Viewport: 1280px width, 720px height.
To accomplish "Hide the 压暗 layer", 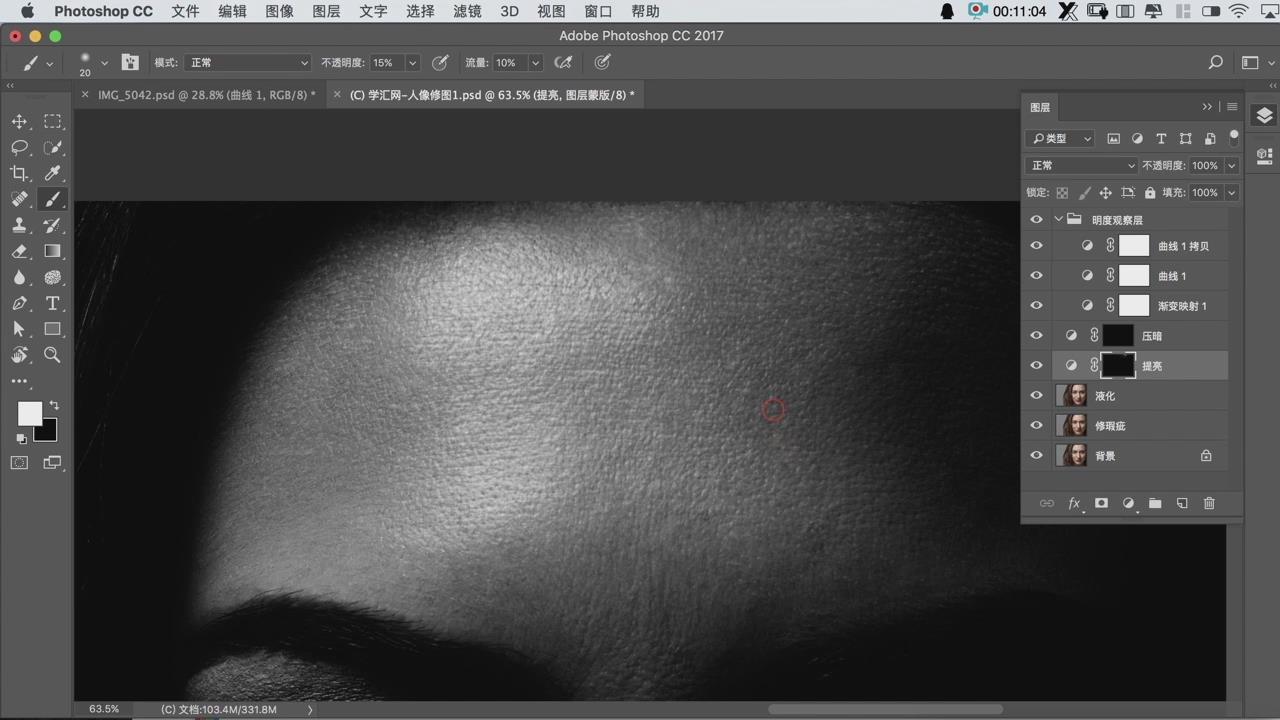I will 1036,335.
